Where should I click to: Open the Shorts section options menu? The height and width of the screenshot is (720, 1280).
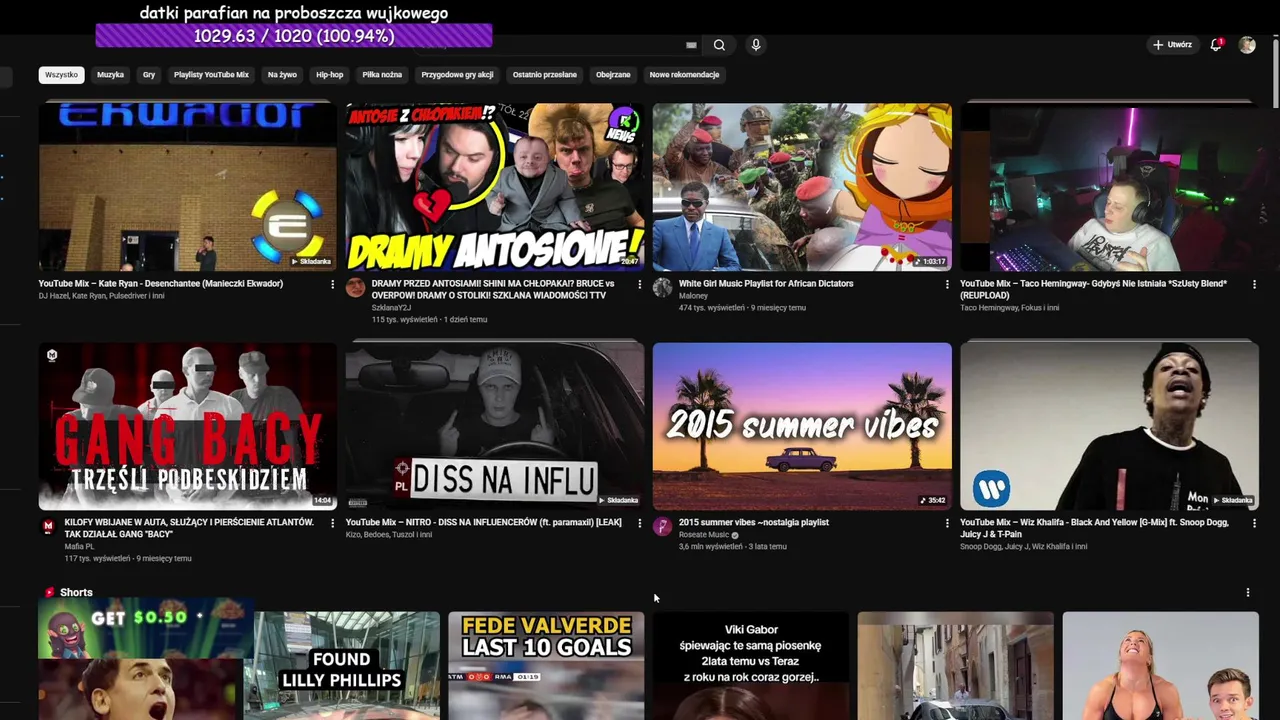tap(1247, 593)
